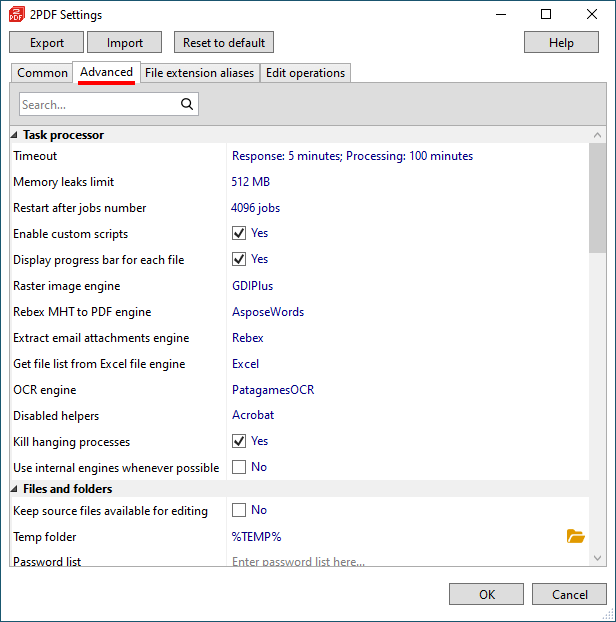Click the search magnifier icon
Image resolution: width=616 pixels, height=622 pixels.
[x=187, y=104]
